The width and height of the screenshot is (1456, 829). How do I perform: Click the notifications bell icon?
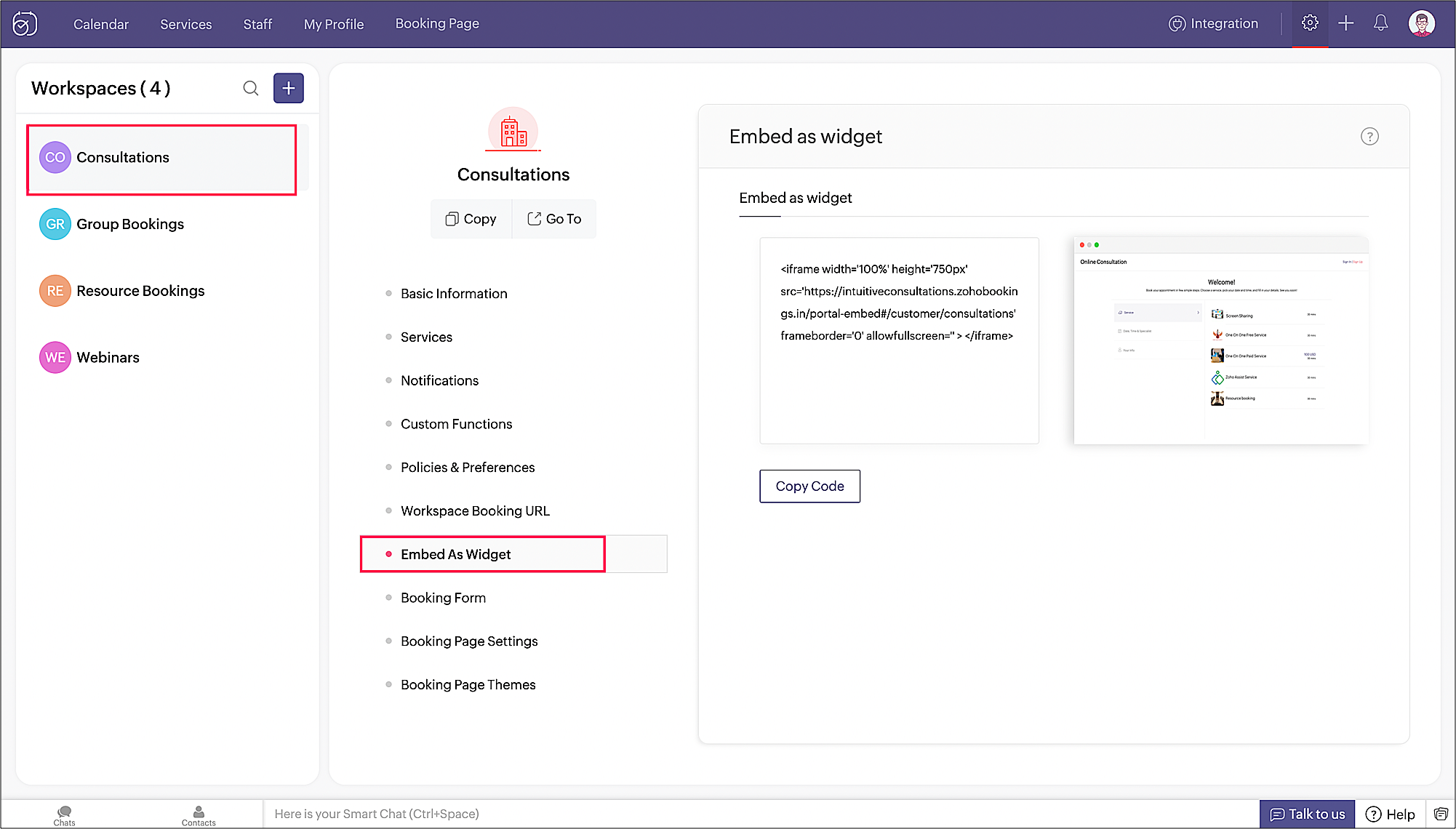(1380, 23)
